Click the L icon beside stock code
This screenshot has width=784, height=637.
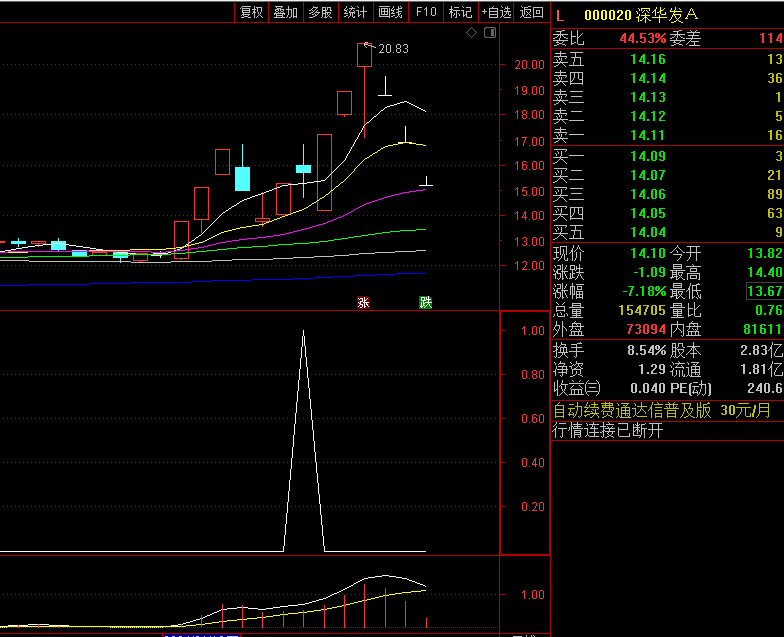point(560,15)
